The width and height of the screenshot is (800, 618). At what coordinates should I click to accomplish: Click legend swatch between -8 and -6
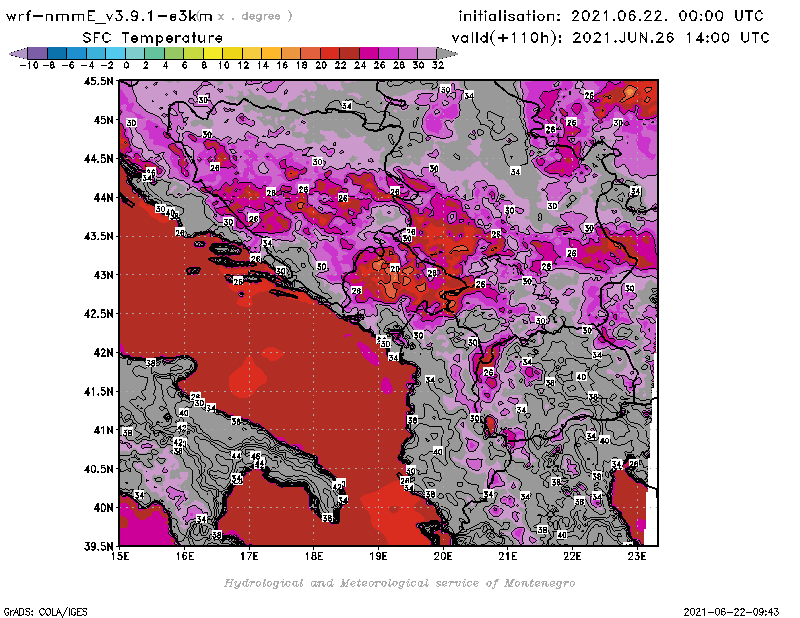pyautogui.click(x=57, y=53)
